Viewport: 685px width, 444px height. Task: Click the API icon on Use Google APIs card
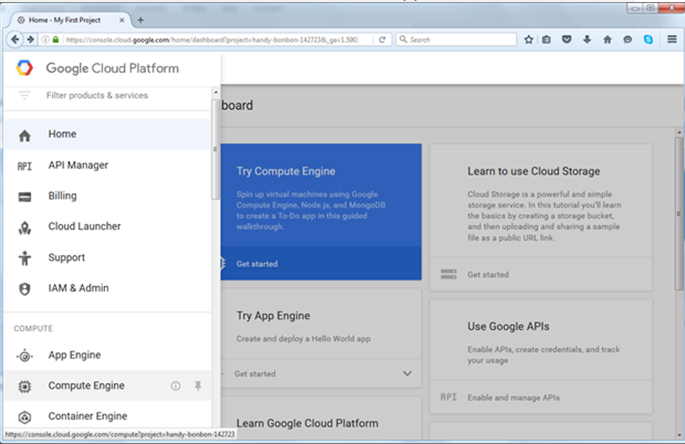(x=449, y=397)
